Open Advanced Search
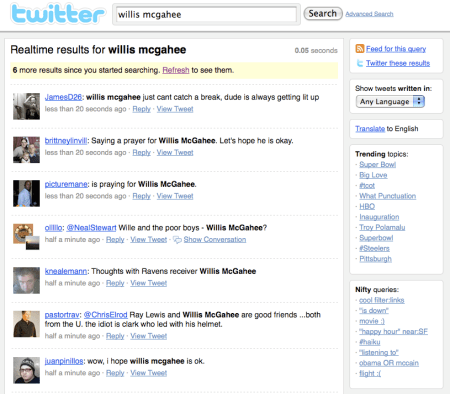Image resolution: width=450 pixels, height=394 pixels. click(369, 14)
